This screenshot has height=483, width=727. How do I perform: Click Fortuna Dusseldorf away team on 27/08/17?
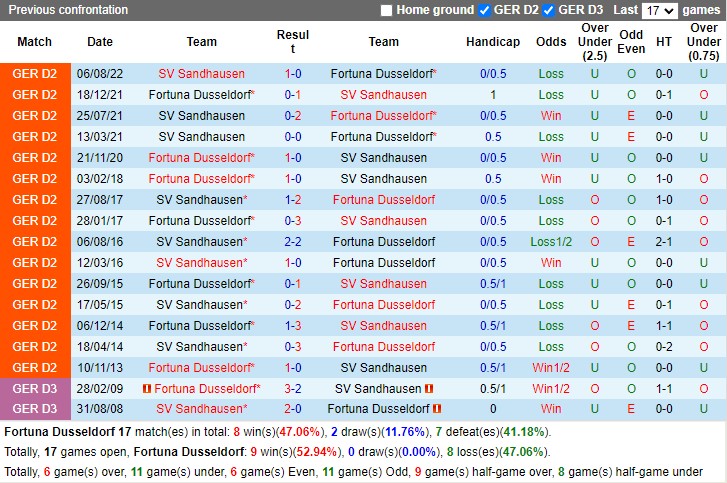point(383,200)
